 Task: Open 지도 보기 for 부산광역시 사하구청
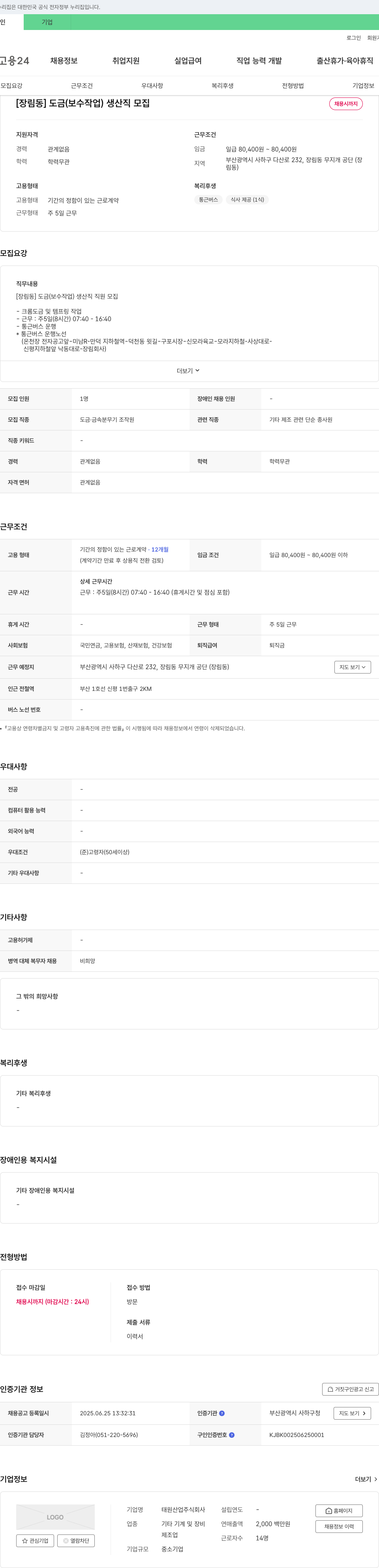[x=352, y=1413]
